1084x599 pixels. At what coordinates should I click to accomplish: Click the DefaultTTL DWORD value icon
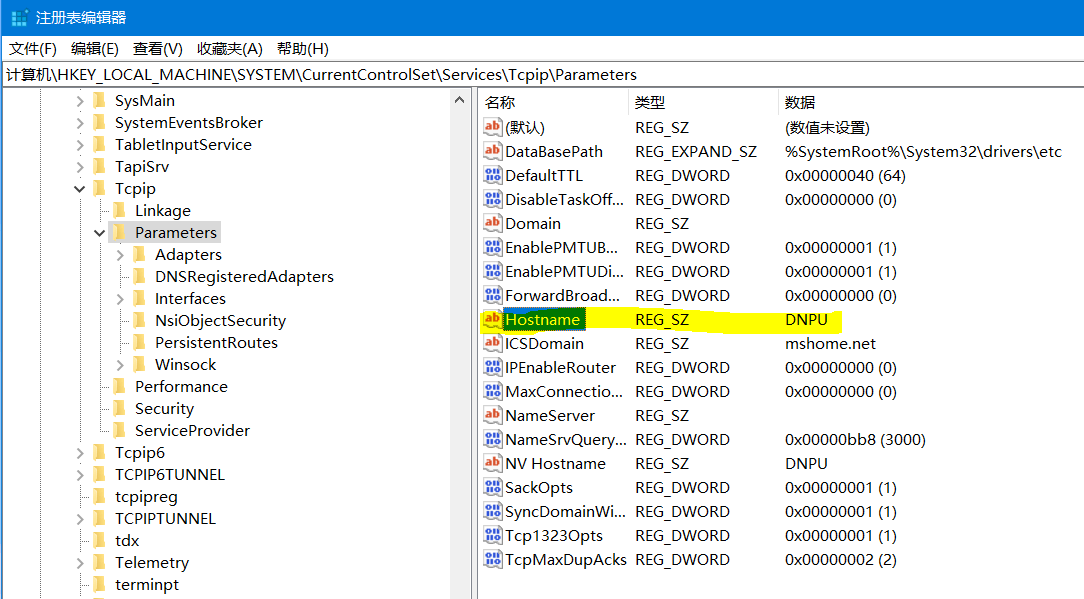pyautogui.click(x=492, y=176)
